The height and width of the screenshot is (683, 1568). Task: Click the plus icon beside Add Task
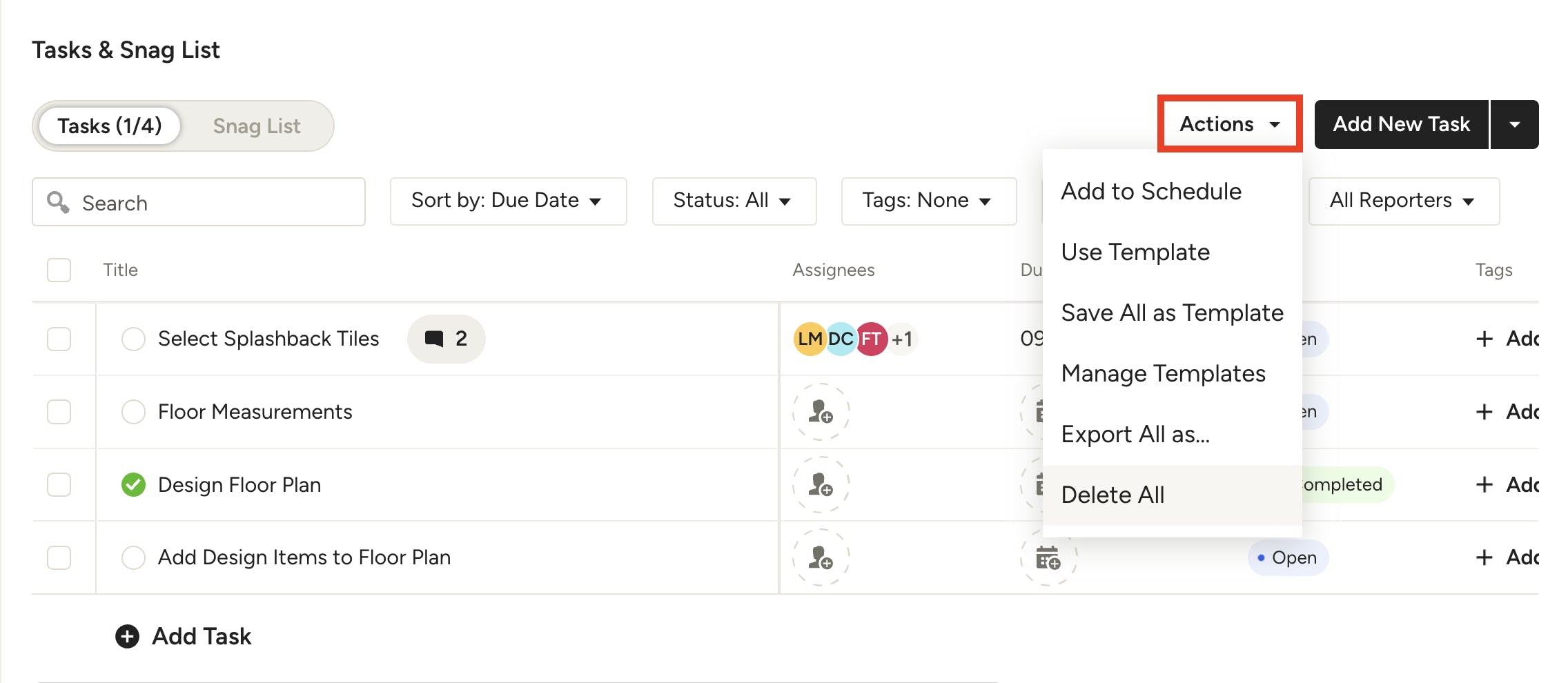127,636
